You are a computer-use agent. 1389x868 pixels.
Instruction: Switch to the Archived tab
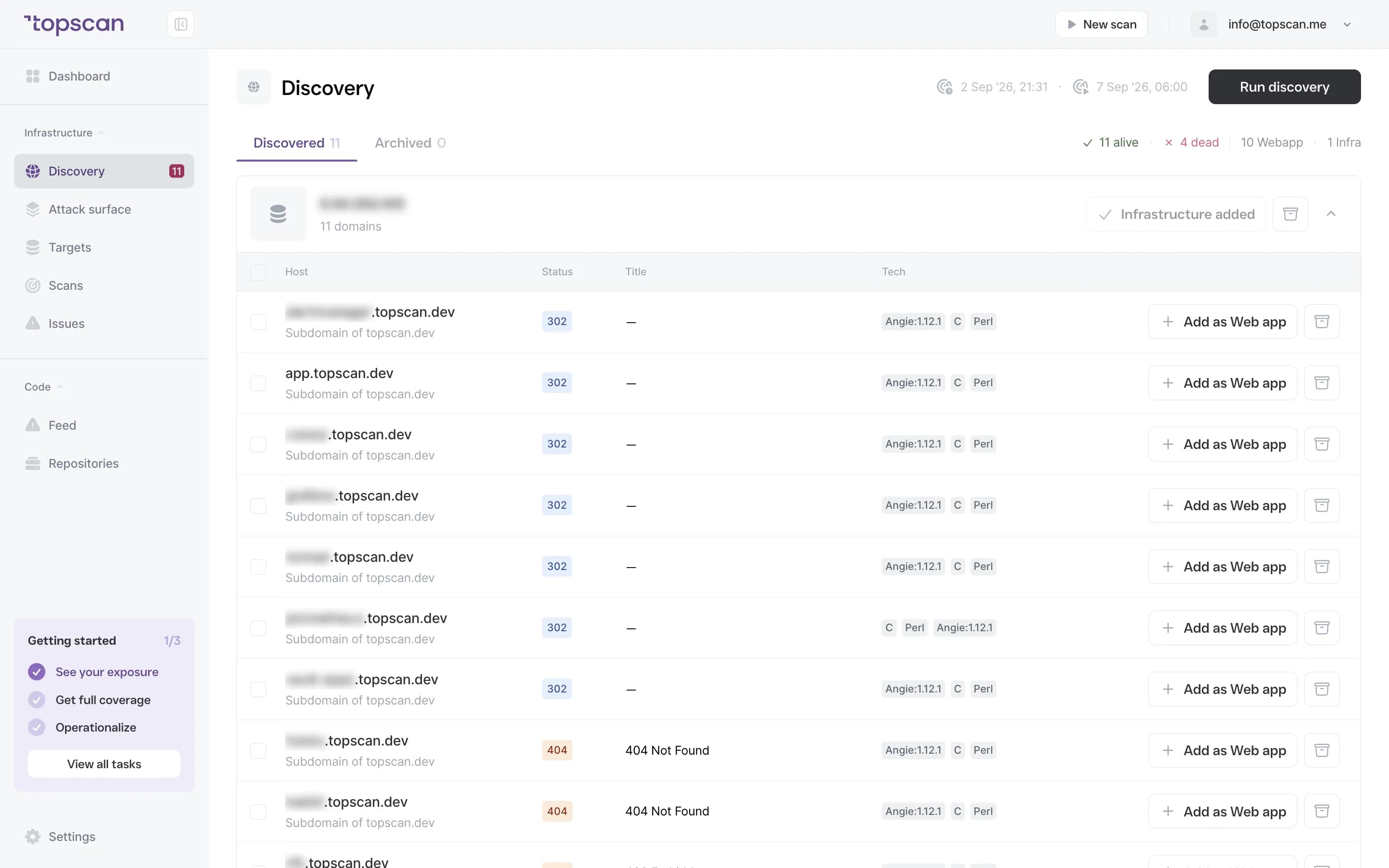click(410, 143)
